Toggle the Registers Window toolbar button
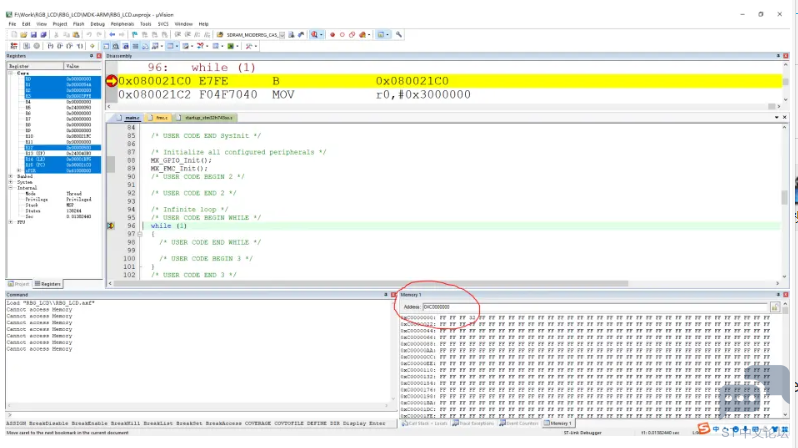 tap(135, 46)
